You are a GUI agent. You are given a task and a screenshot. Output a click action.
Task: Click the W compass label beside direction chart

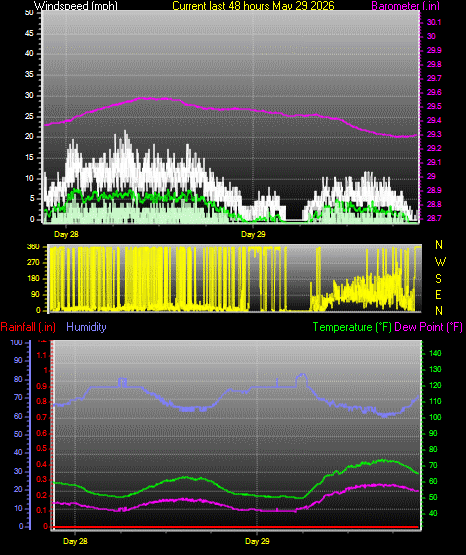(x=440, y=262)
